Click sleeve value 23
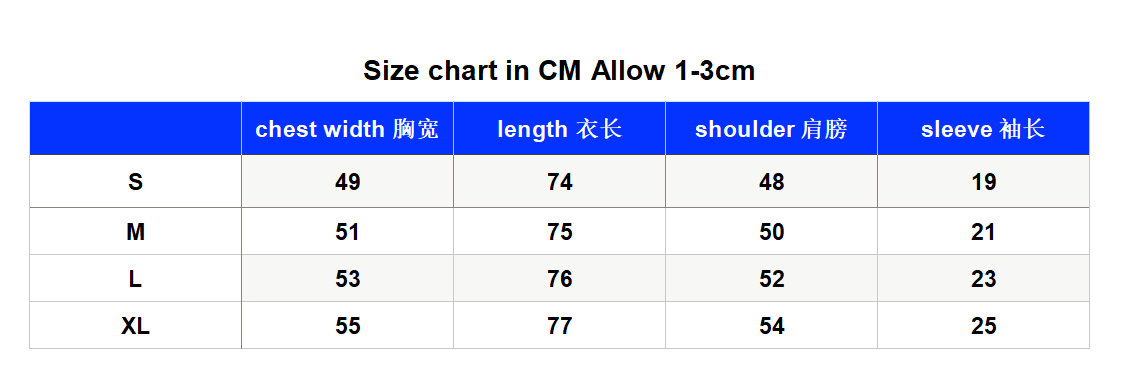The width and height of the screenshot is (1139, 383). pyautogui.click(x=984, y=279)
